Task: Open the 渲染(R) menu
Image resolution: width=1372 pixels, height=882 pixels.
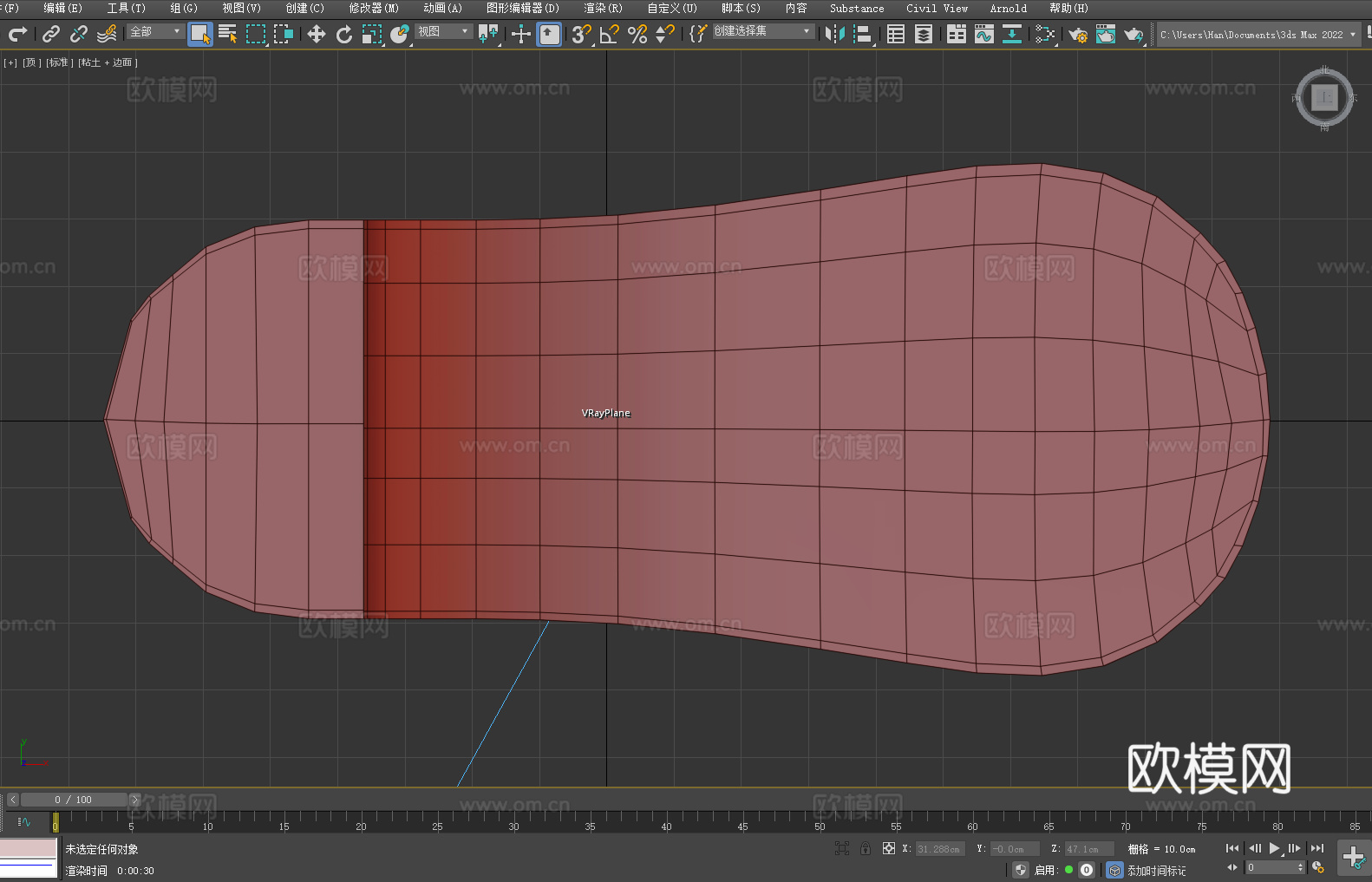Action: (603, 8)
